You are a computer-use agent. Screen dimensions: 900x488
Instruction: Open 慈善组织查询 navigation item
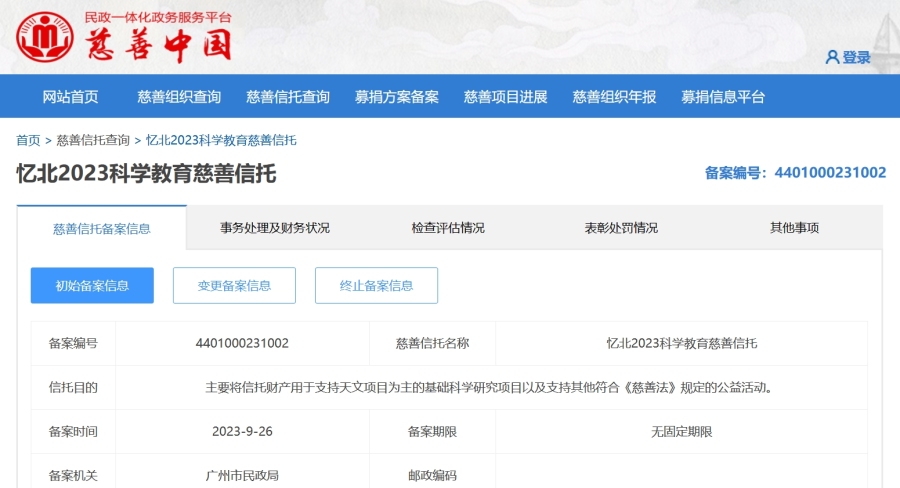point(179,97)
